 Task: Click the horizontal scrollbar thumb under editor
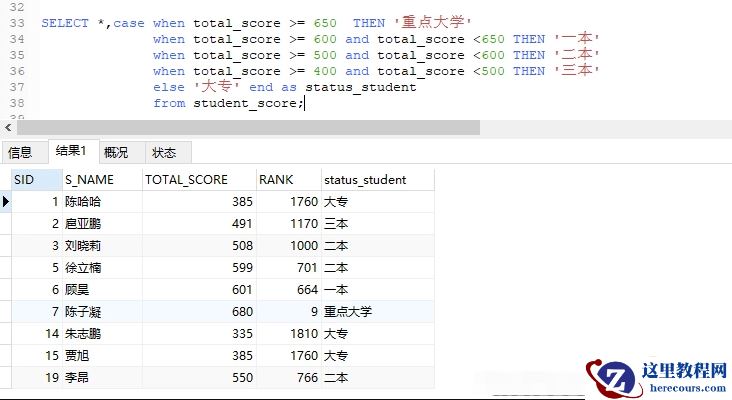(248, 127)
